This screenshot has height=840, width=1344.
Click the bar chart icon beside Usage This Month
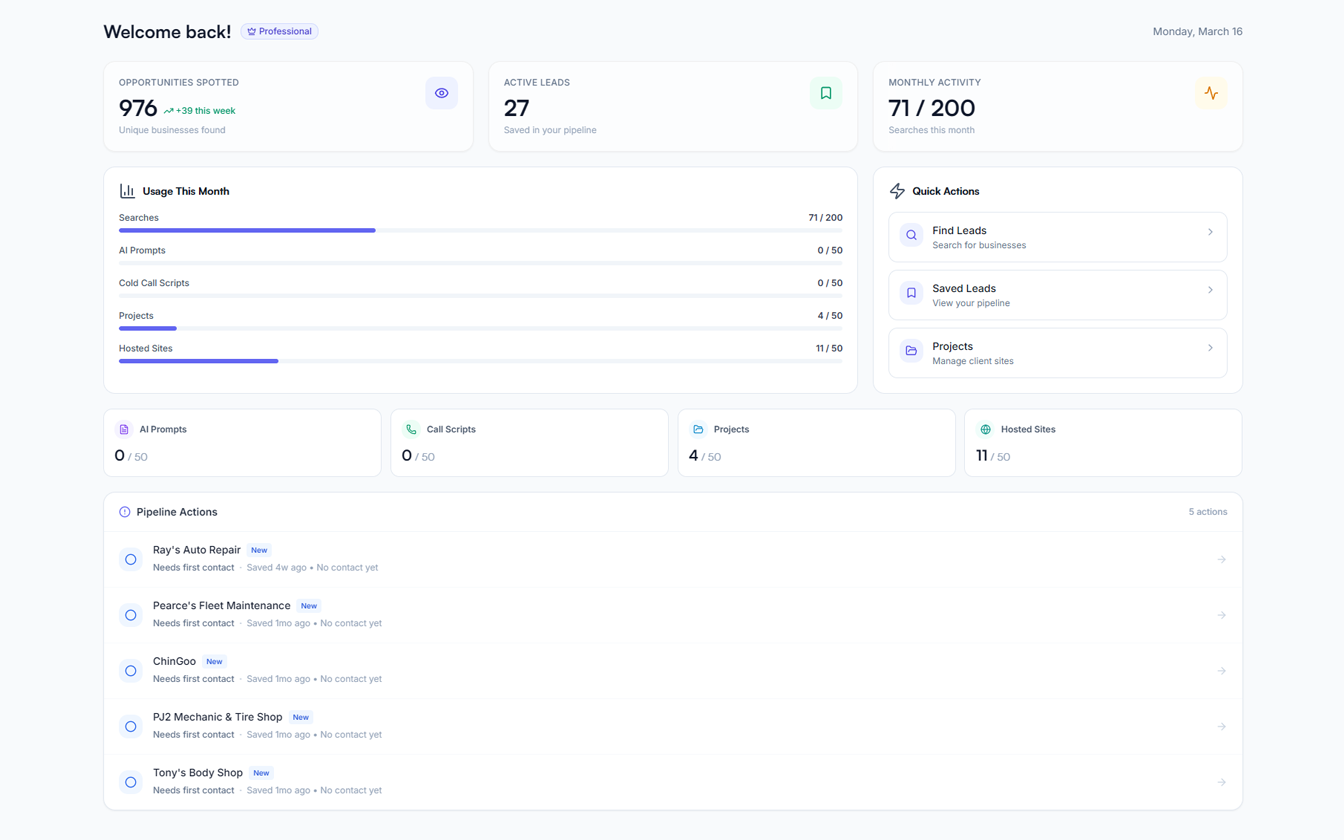tap(127, 191)
